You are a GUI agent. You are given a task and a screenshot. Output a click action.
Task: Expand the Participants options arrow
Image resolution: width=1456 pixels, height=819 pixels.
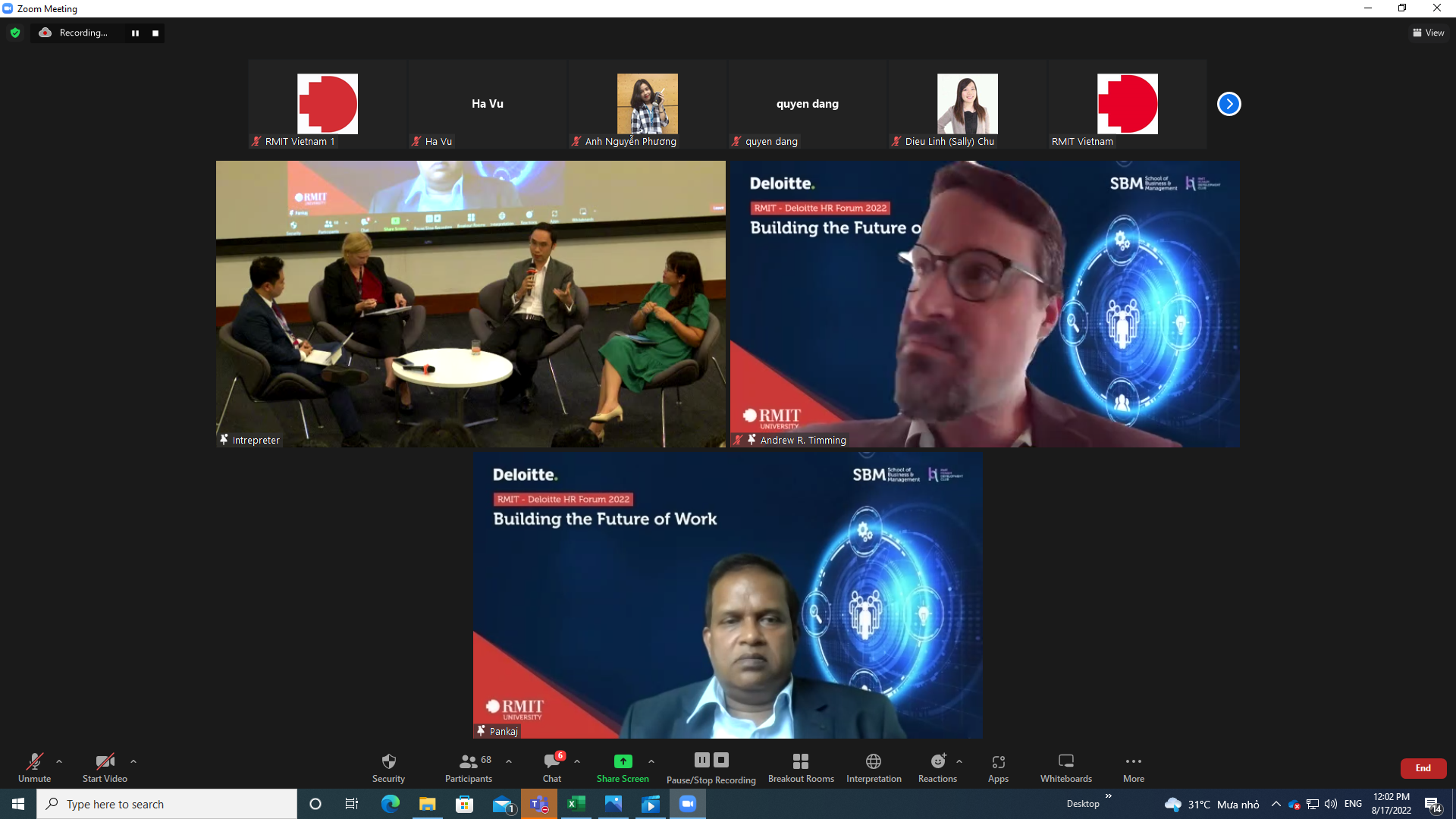pyautogui.click(x=509, y=761)
